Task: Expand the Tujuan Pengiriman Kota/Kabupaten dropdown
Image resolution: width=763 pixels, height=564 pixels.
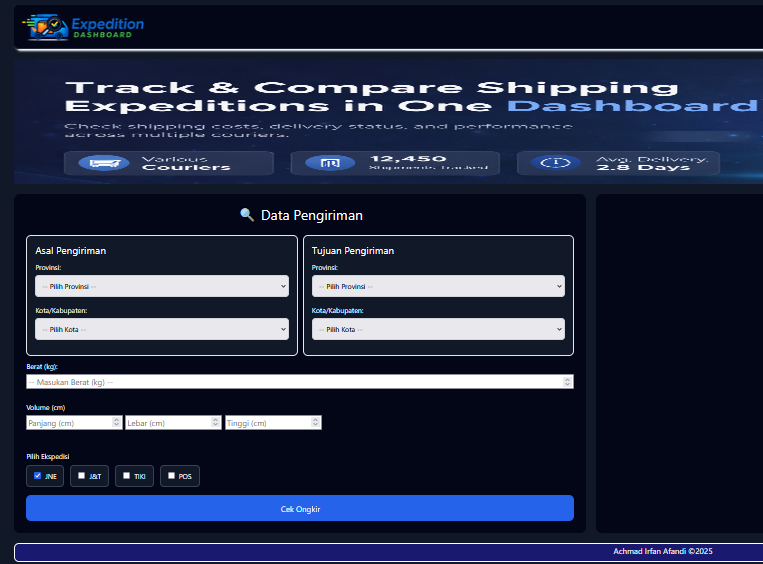Action: pyautogui.click(x=438, y=329)
